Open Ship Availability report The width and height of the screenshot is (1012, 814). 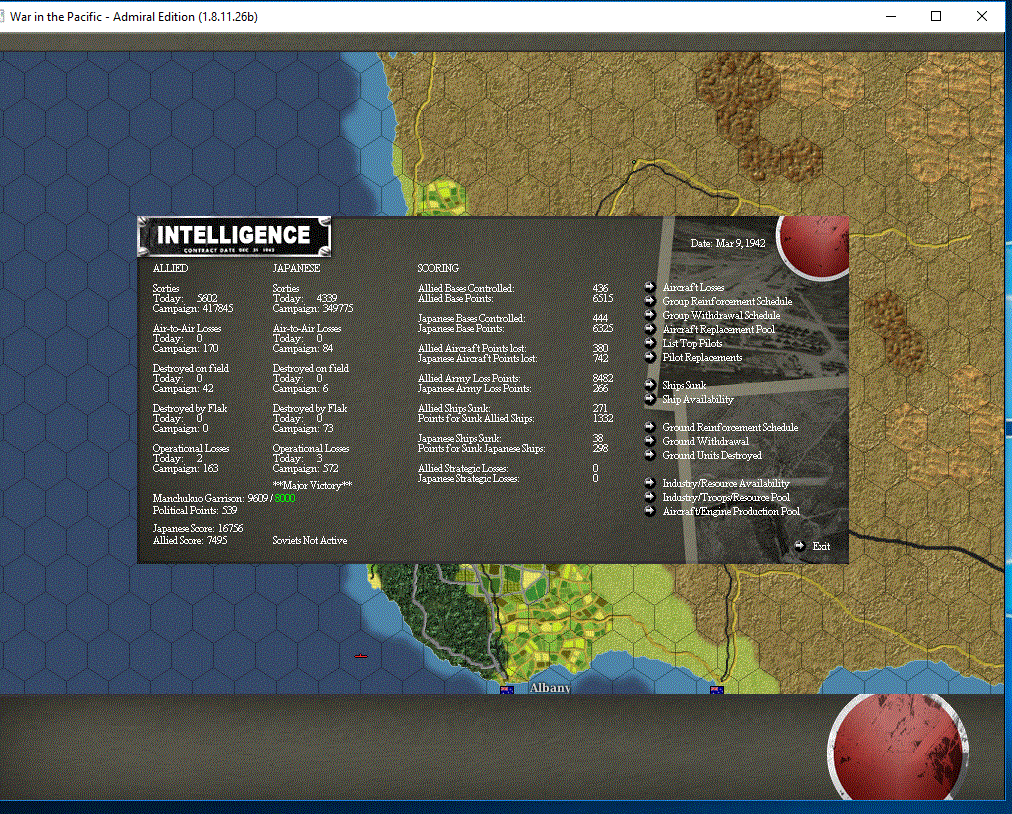(698, 400)
